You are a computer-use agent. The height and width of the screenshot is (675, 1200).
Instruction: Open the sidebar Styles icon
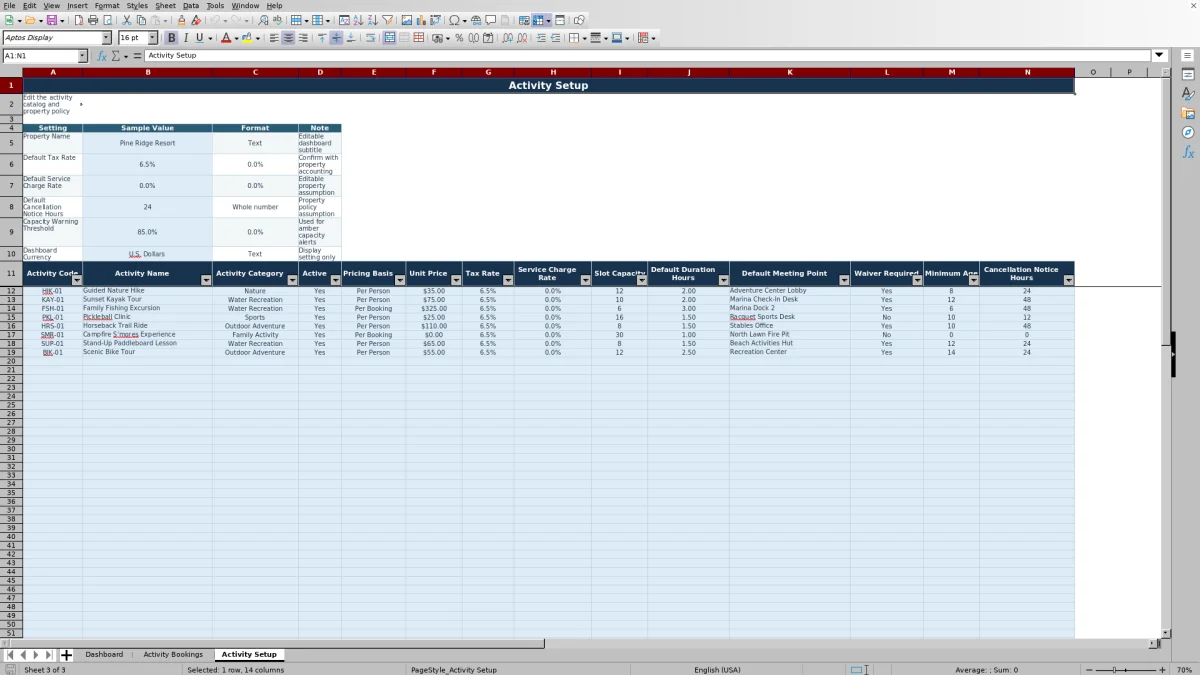coord(1188,94)
